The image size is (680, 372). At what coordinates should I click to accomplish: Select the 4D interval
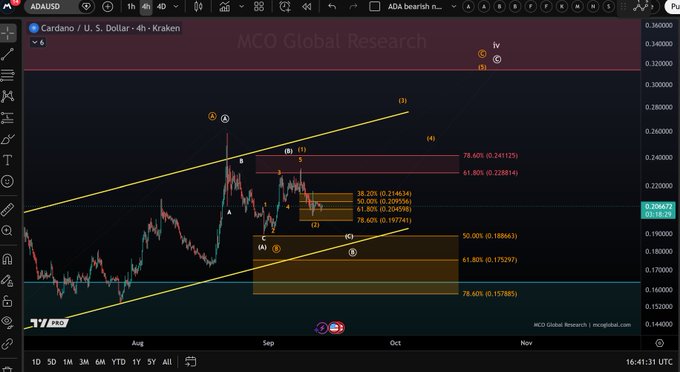coord(161,7)
